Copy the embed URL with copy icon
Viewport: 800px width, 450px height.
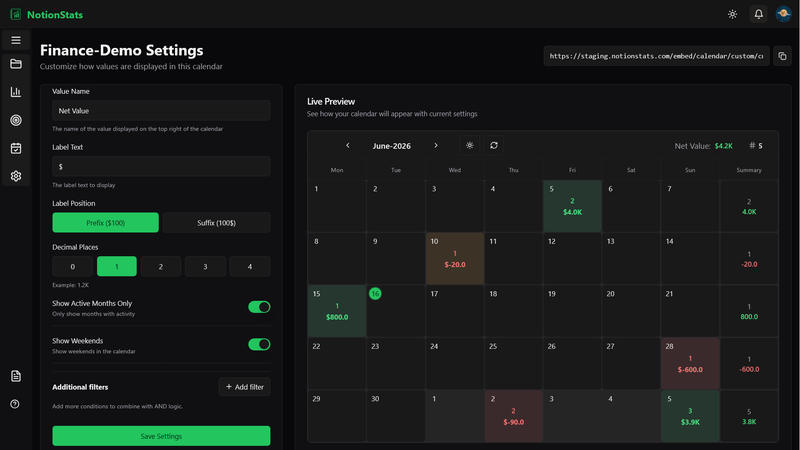point(782,56)
